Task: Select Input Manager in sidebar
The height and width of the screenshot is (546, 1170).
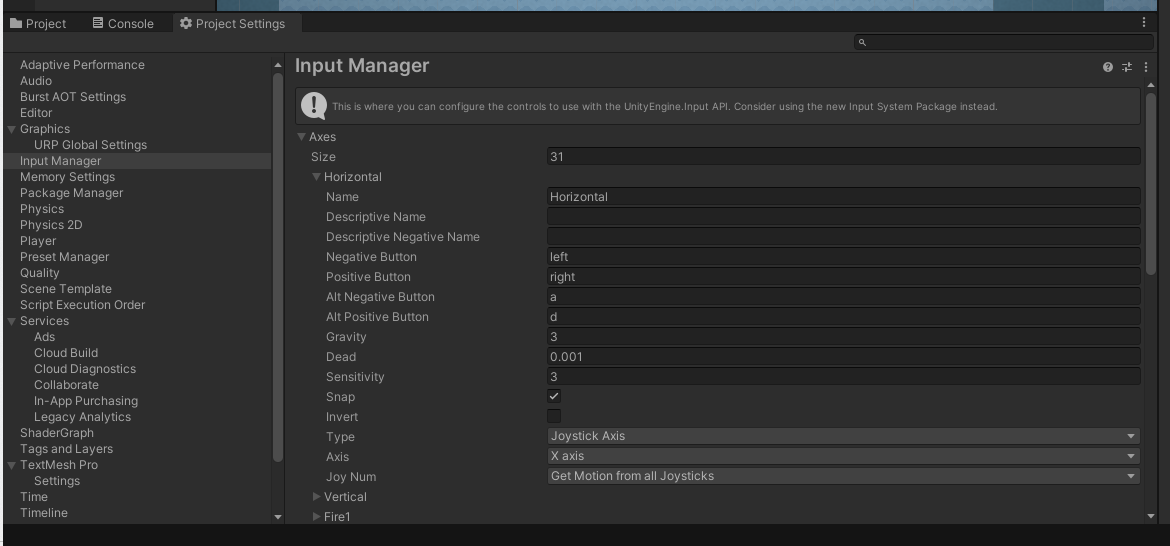Action: [x=60, y=161]
